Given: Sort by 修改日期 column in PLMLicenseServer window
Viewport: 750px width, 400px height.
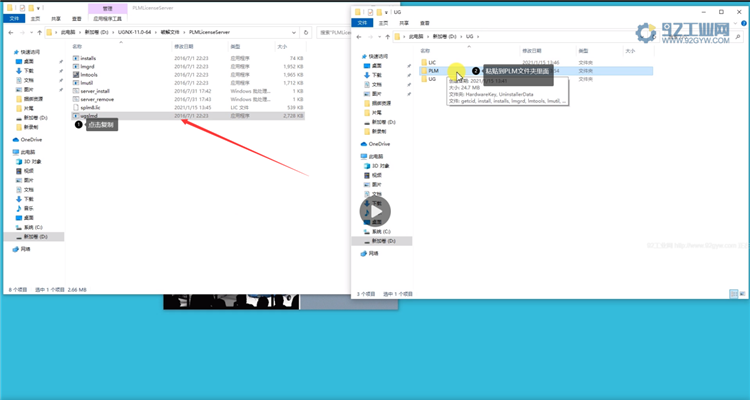Looking at the screenshot, I should coord(184,47).
